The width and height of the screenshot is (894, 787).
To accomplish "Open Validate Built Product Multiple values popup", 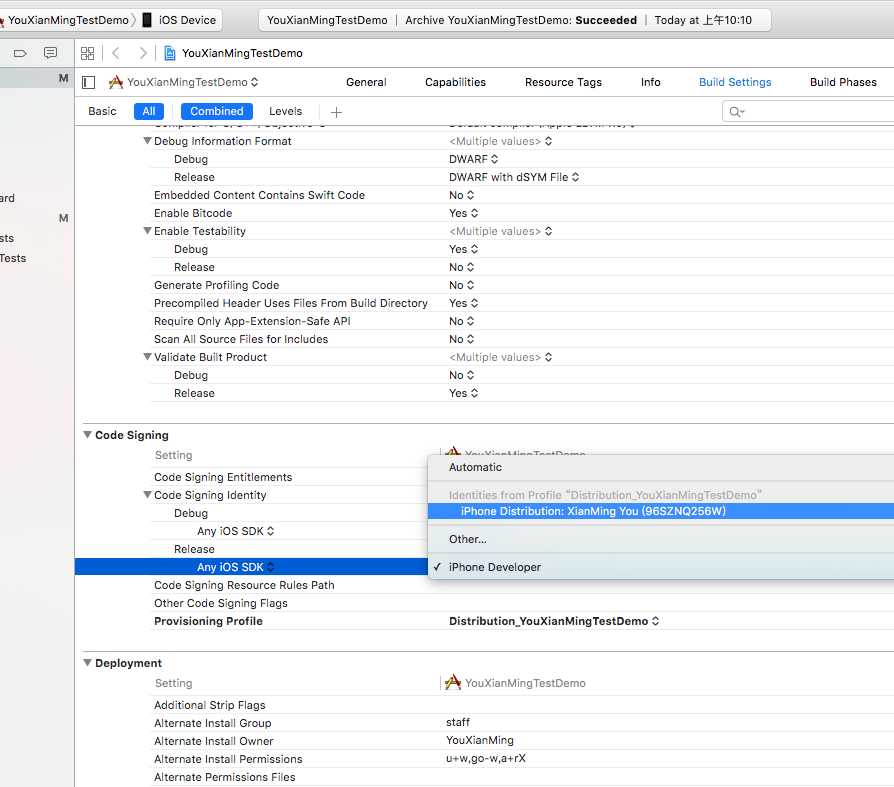I will [501, 357].
